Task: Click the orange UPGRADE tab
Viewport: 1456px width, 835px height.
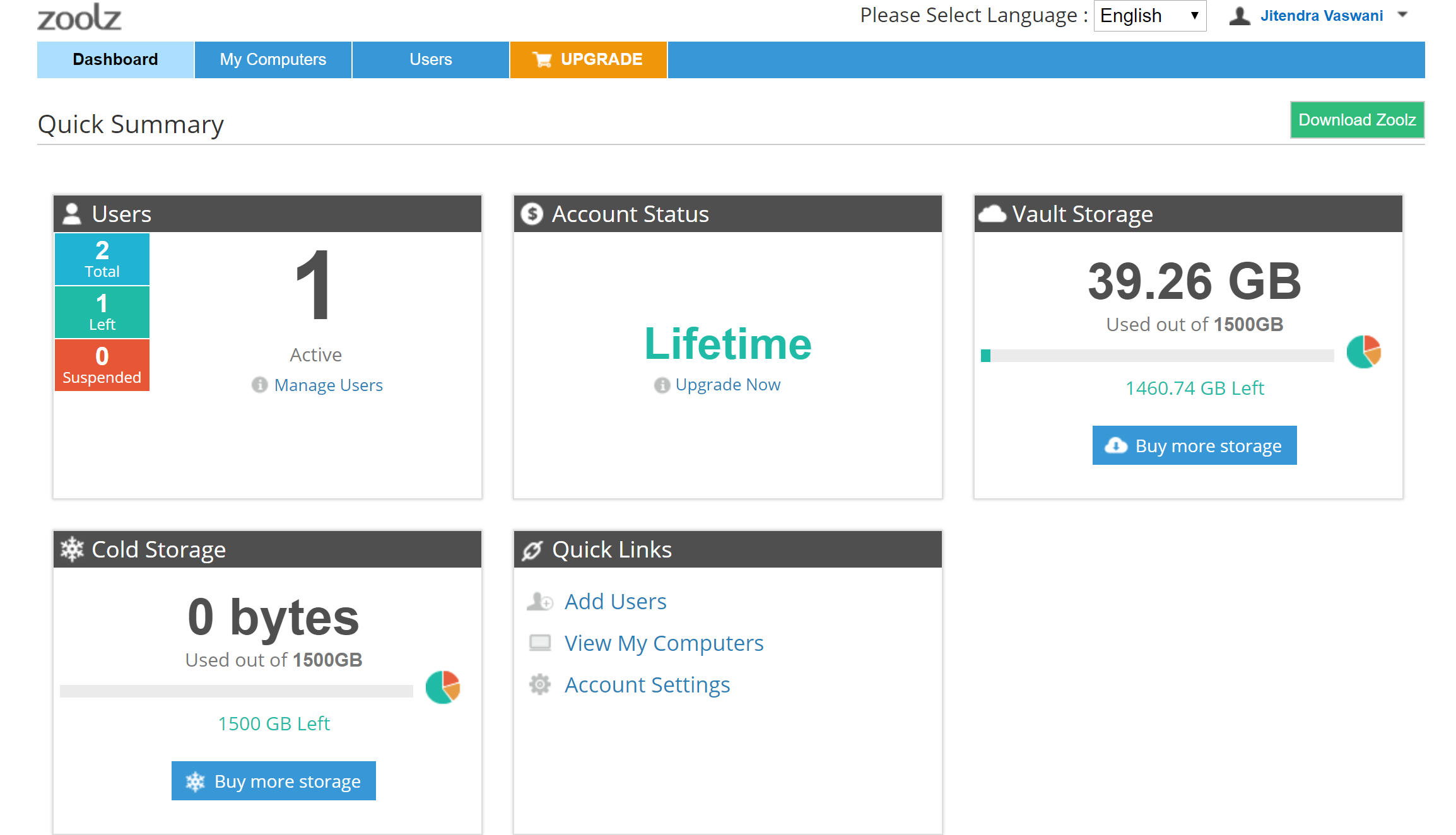Action: pos(588,60)
